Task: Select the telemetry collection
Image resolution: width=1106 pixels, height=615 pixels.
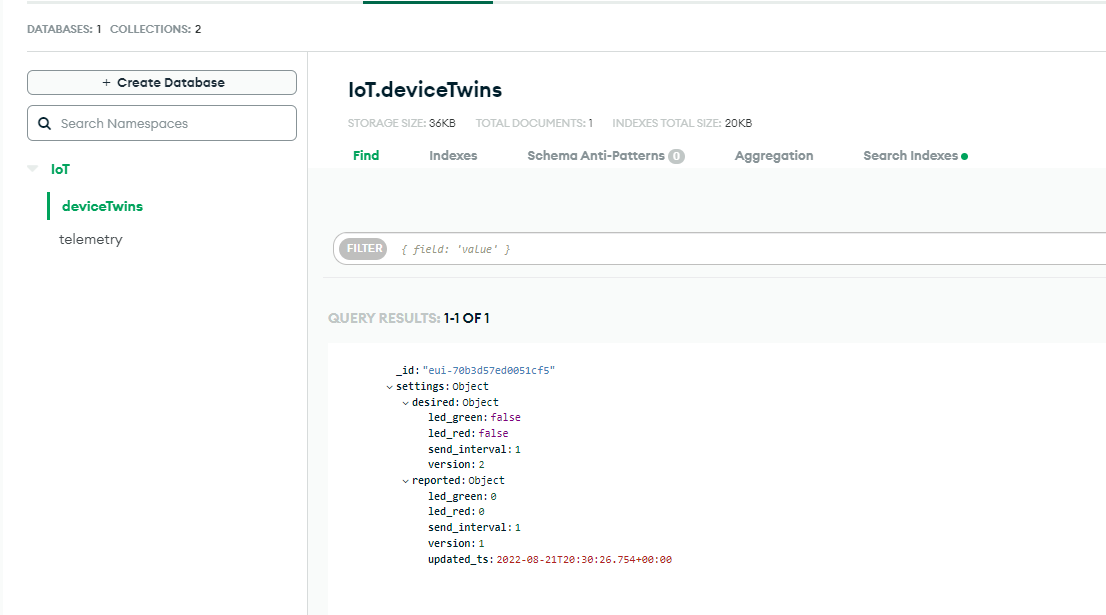Action: point(91,239)
